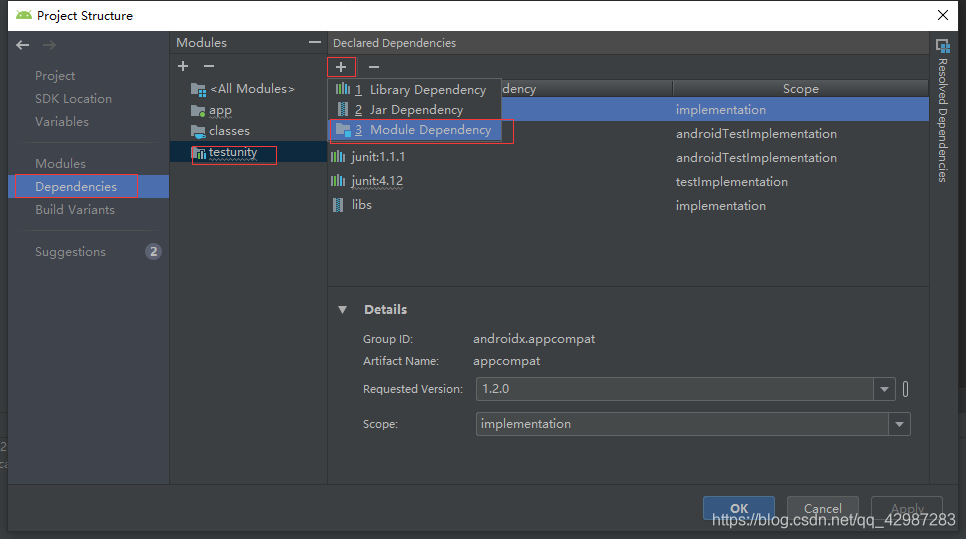Click the Scope field showing implementation
Image resolution: width=966 pixels, height=539 pixels.
pos(682,424)
